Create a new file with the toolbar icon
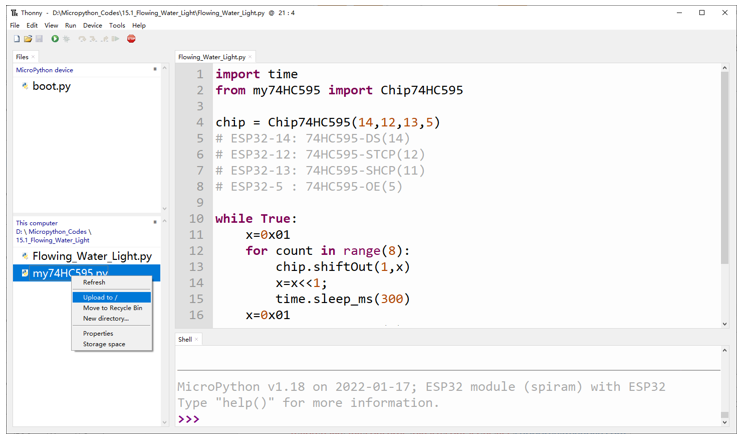The height and width of the screenshot is (440, 744). tap(17, 39)
